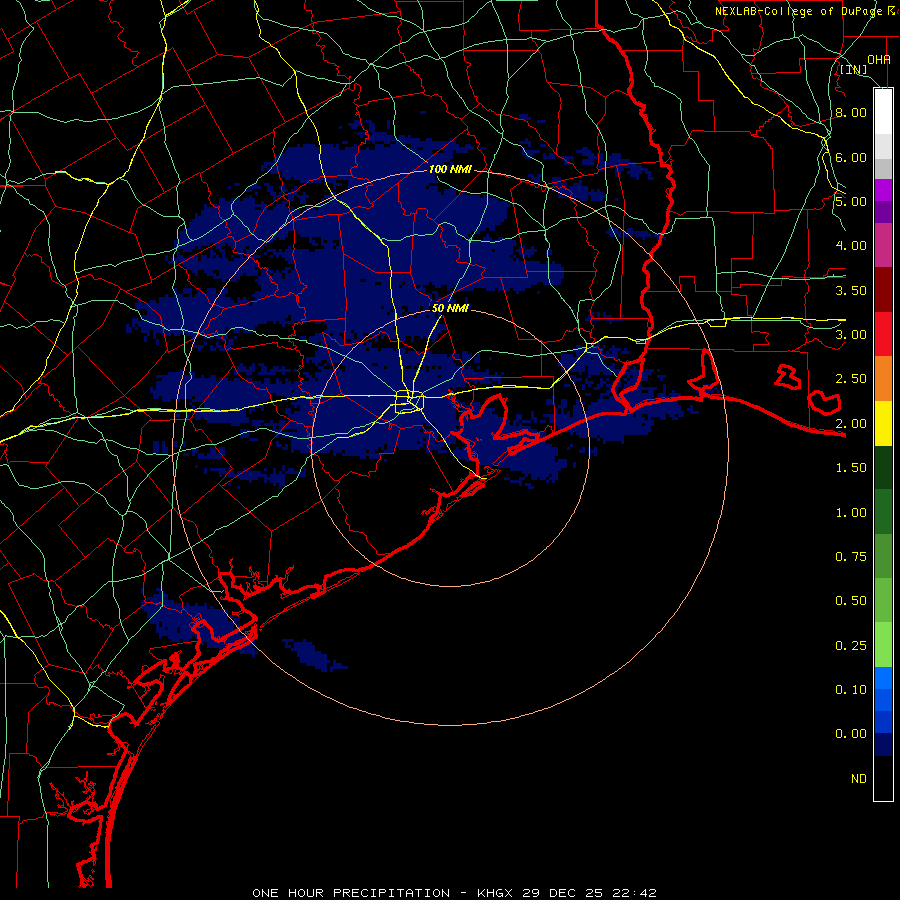Click the OHA product label
The image size is (900, 900).
coord(879,59)
